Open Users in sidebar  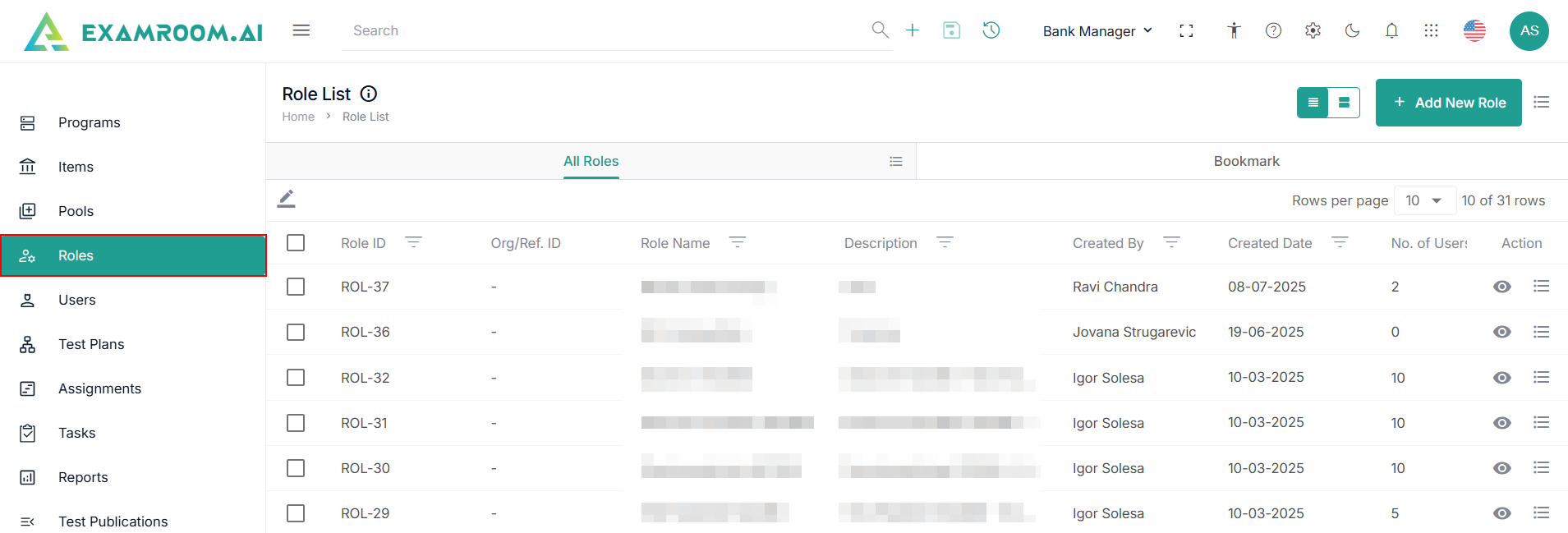(133, 300)
